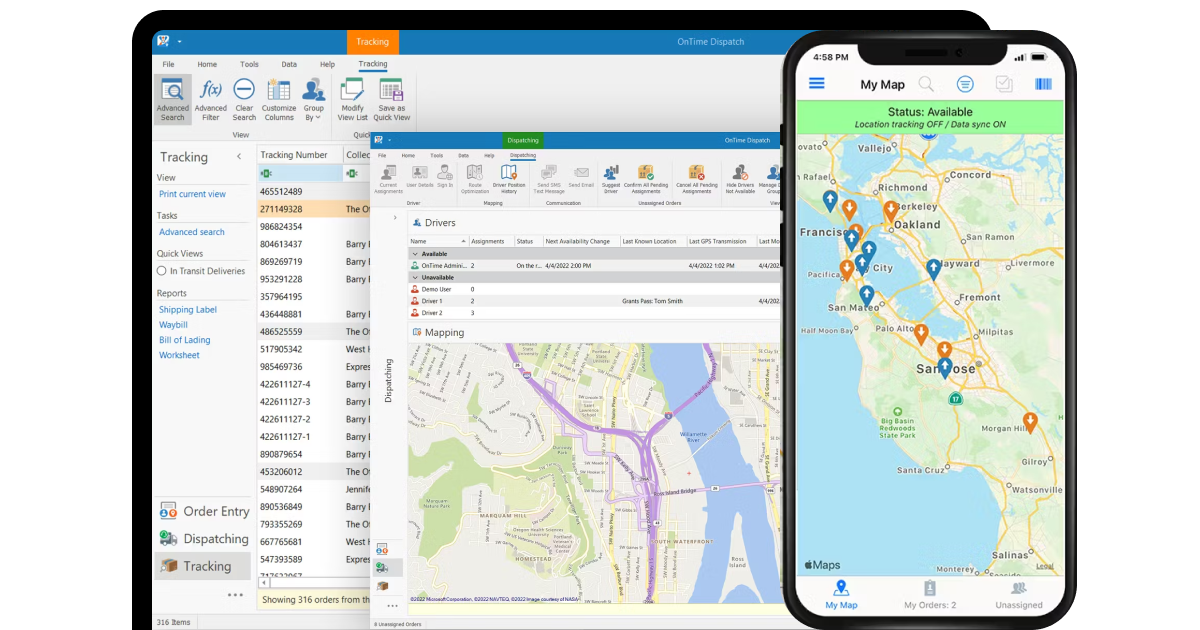Image resolution: width=1200 pixels, height=630 pixels.
Task: Click the Advanced search task link
Action: [x=192, y=232]
